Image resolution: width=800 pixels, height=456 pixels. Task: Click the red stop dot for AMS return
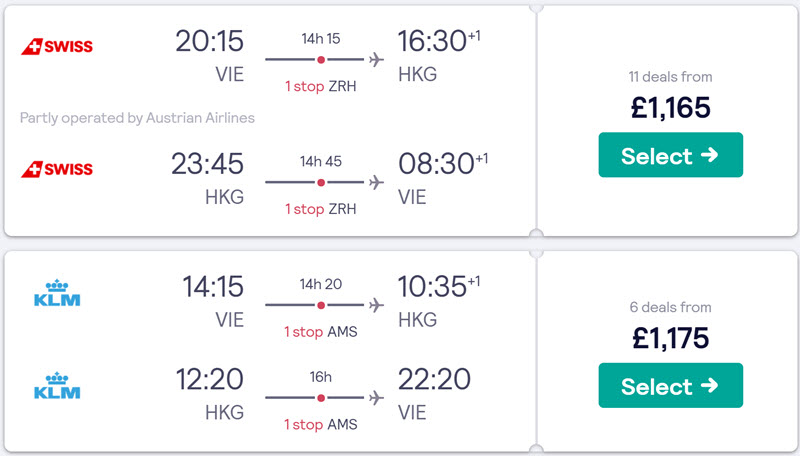pyautogui.click(x=321, y=398)
